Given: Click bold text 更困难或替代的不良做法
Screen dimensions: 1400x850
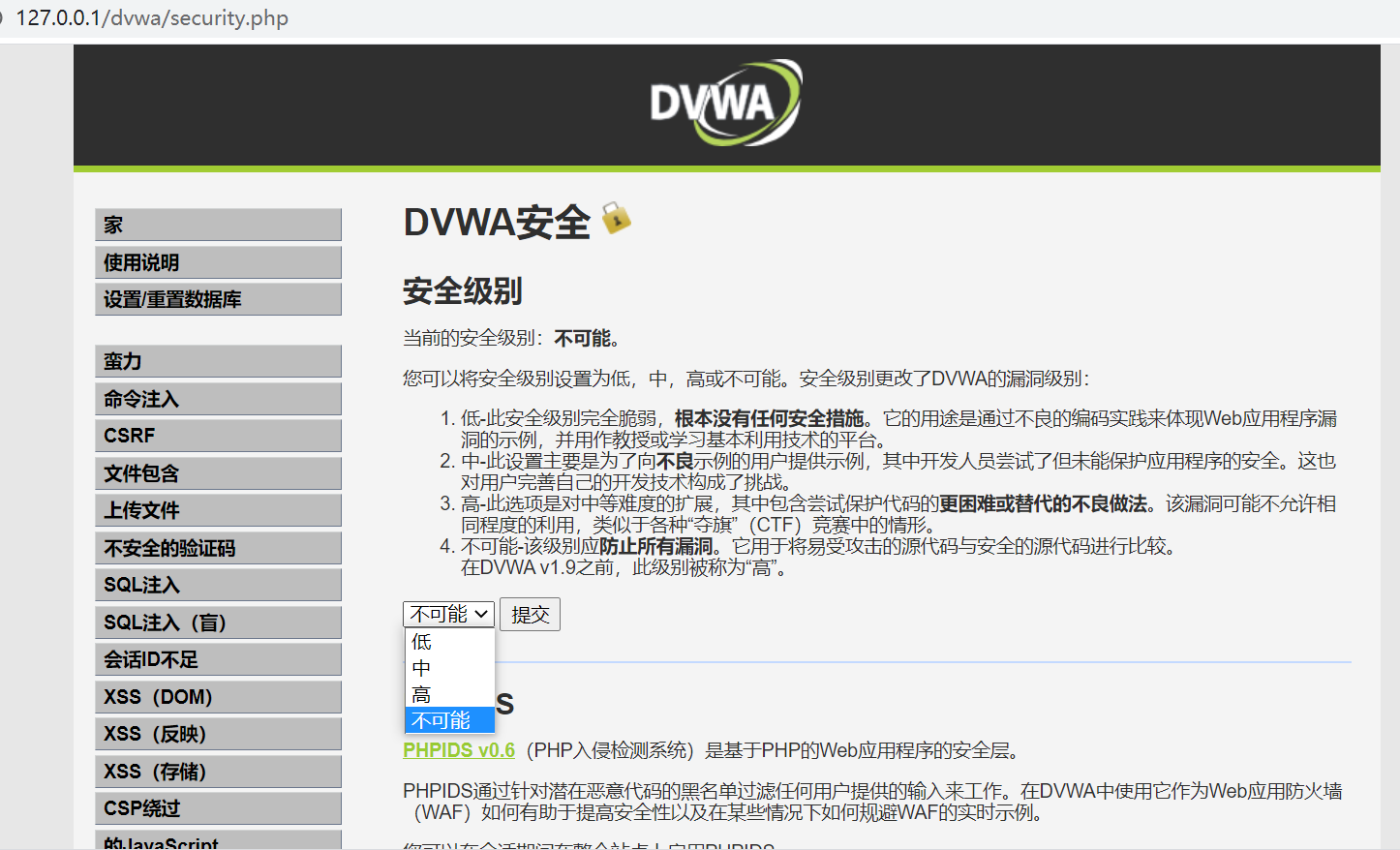Looking at the screenshot, I should pyautogui.click(x=1043, y=503).
